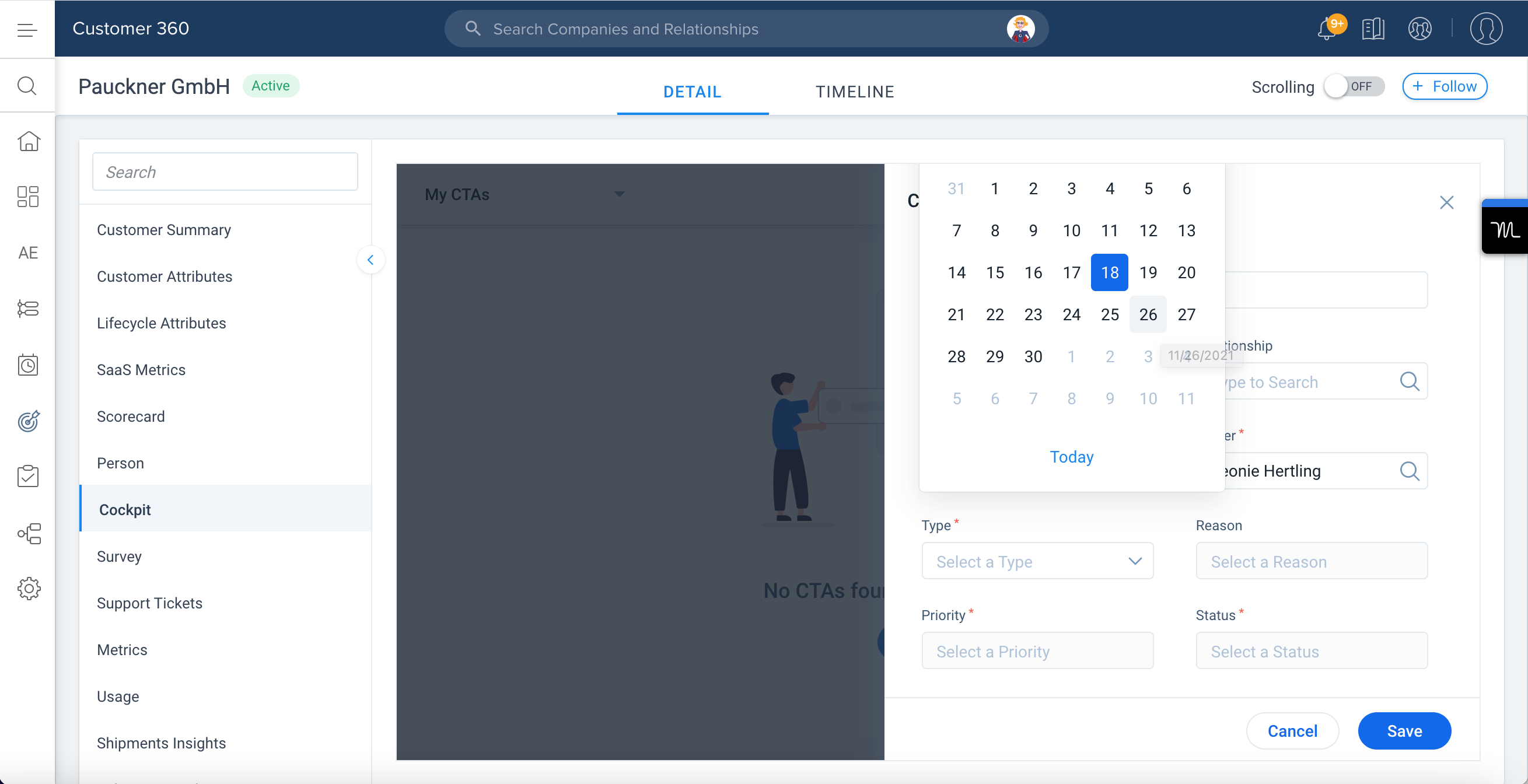Open the hamburger navigation menu
Viewport: 1528px width, 784px height.
click(27, 29)
